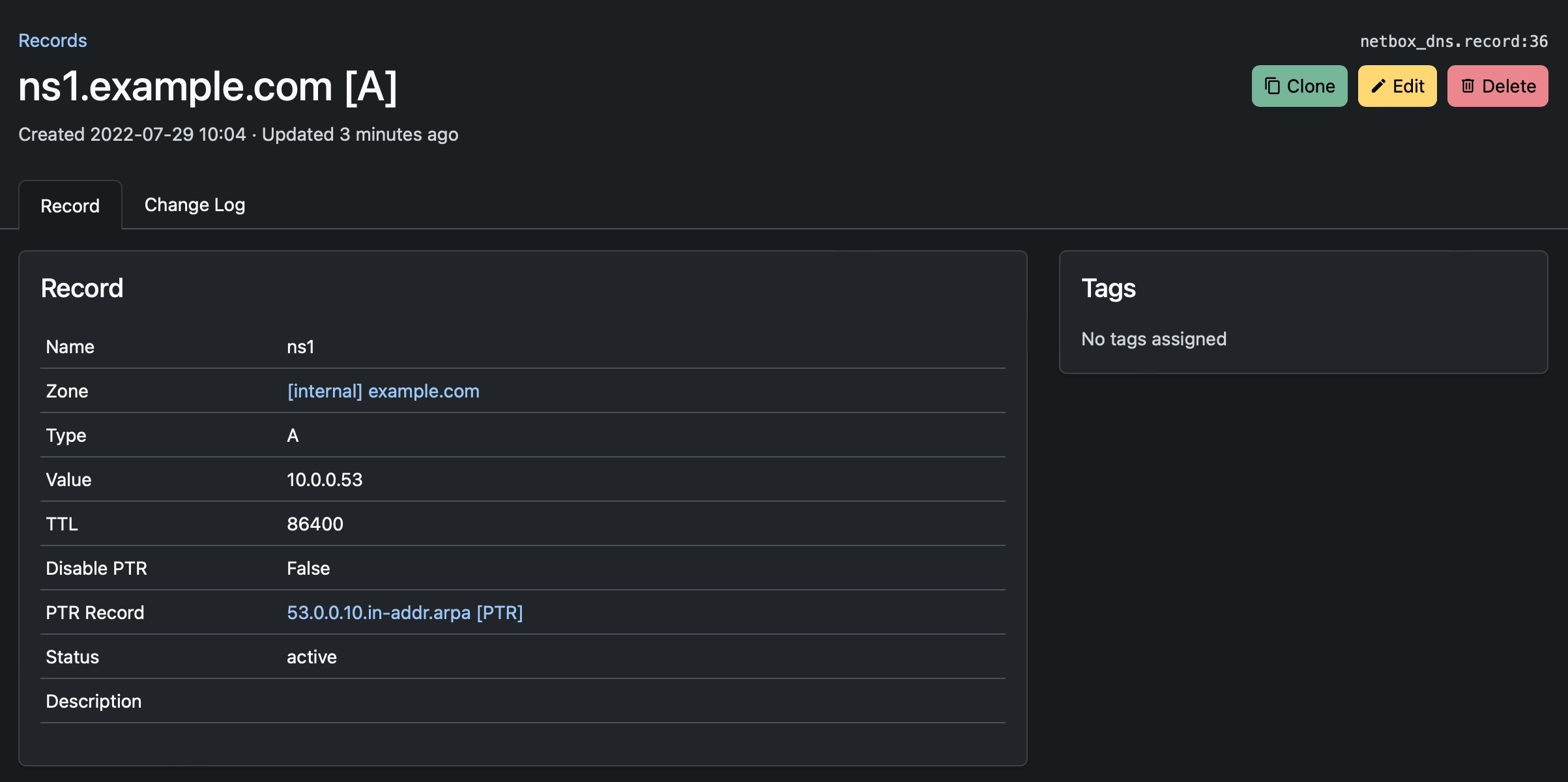Click the trash icon on Delete button

click(x=1468, y=86)
